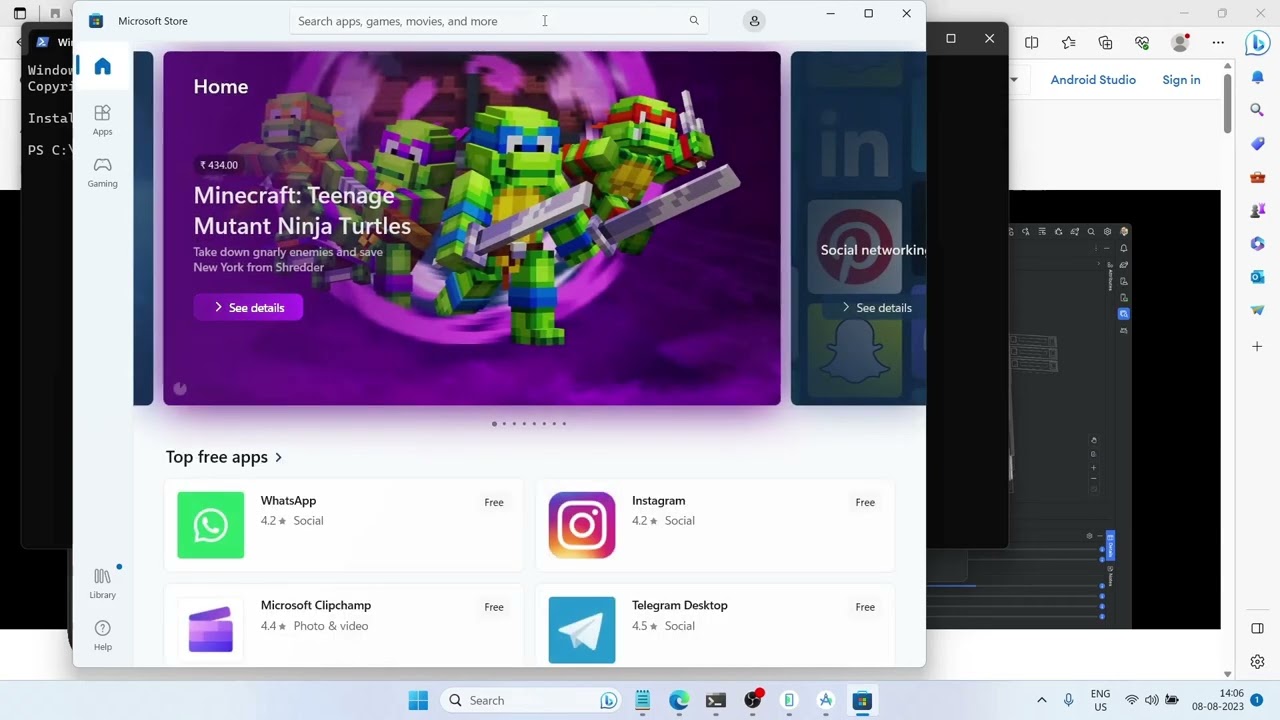Switch the ENG US input language
1280x720 pixels.
1100,700
